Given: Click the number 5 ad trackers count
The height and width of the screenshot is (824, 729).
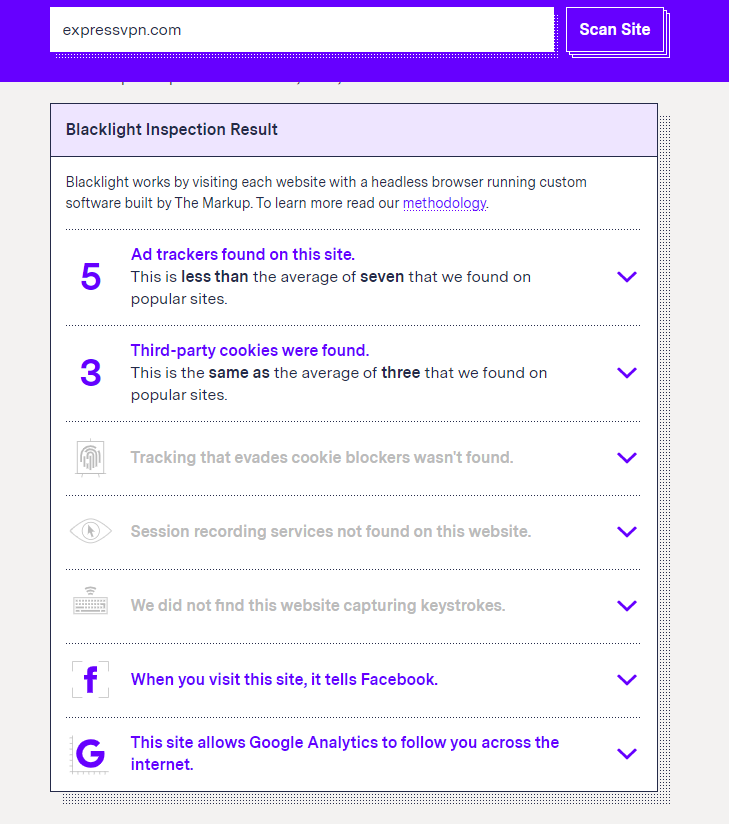Looking at the screenshot, I should 90,277.
